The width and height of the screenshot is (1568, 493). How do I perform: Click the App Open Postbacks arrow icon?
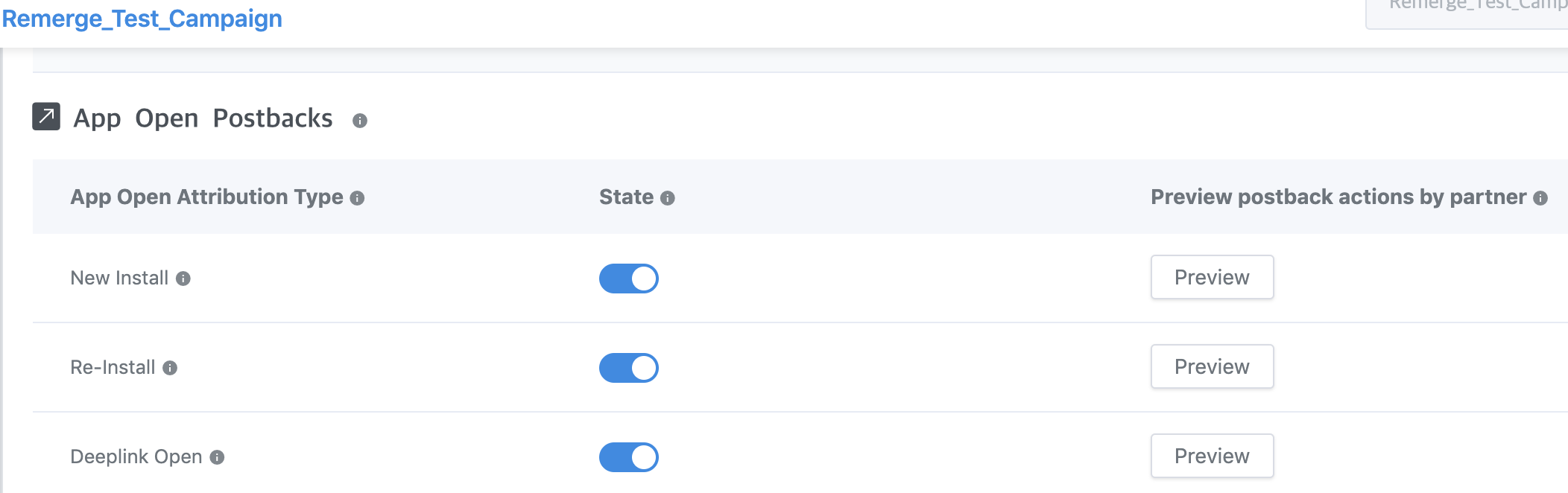coord(46,116)
